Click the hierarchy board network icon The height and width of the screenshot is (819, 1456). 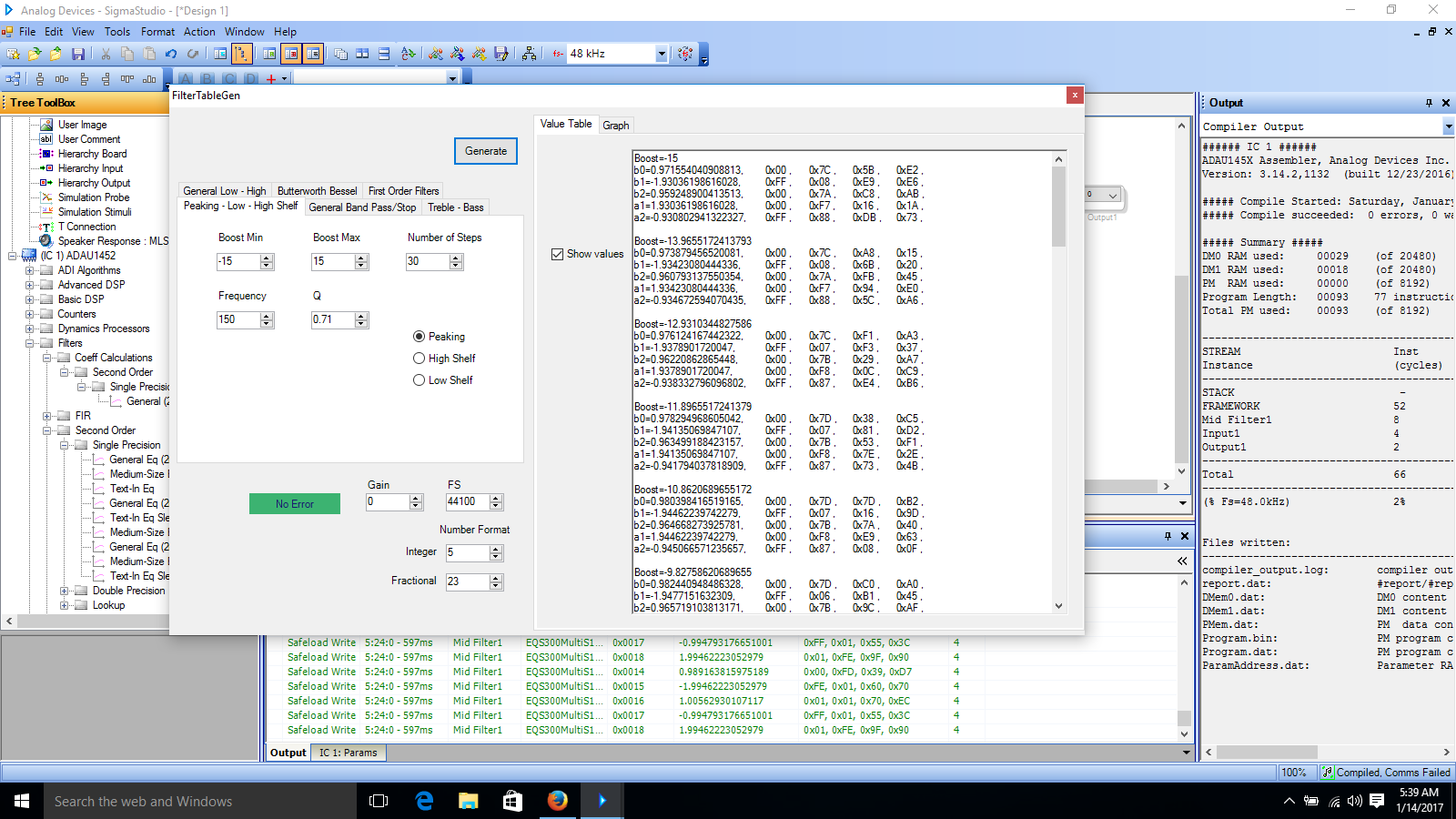(529, 55)
